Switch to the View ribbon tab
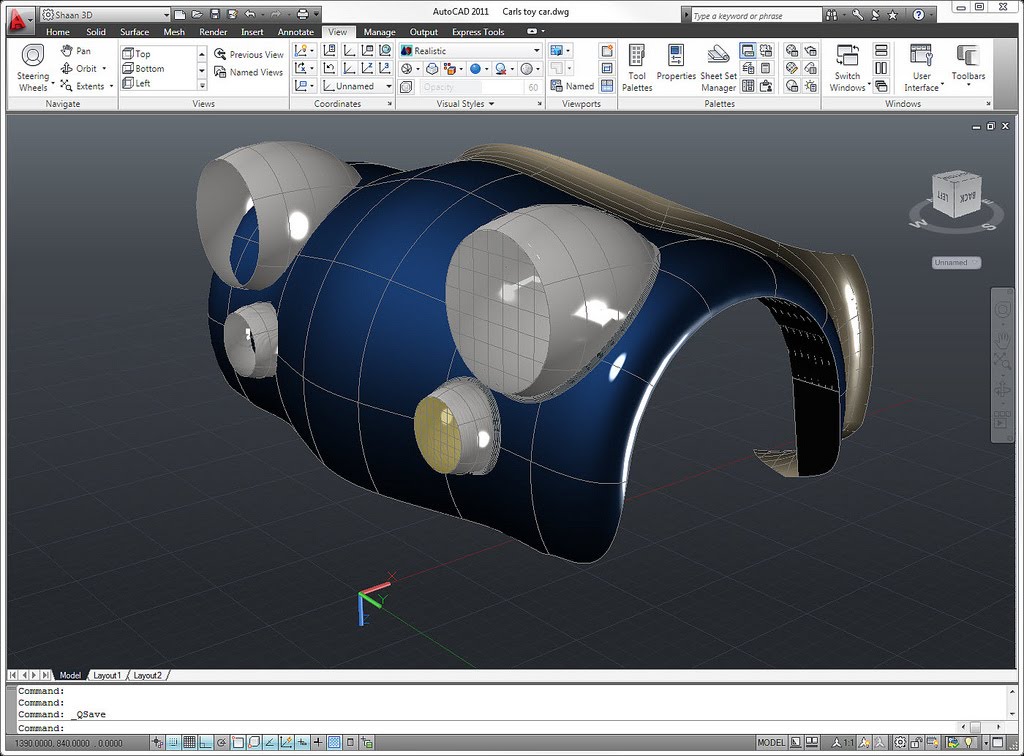Image resolution: width=1024 pixels, height=756 pixels. pos(338,31)
